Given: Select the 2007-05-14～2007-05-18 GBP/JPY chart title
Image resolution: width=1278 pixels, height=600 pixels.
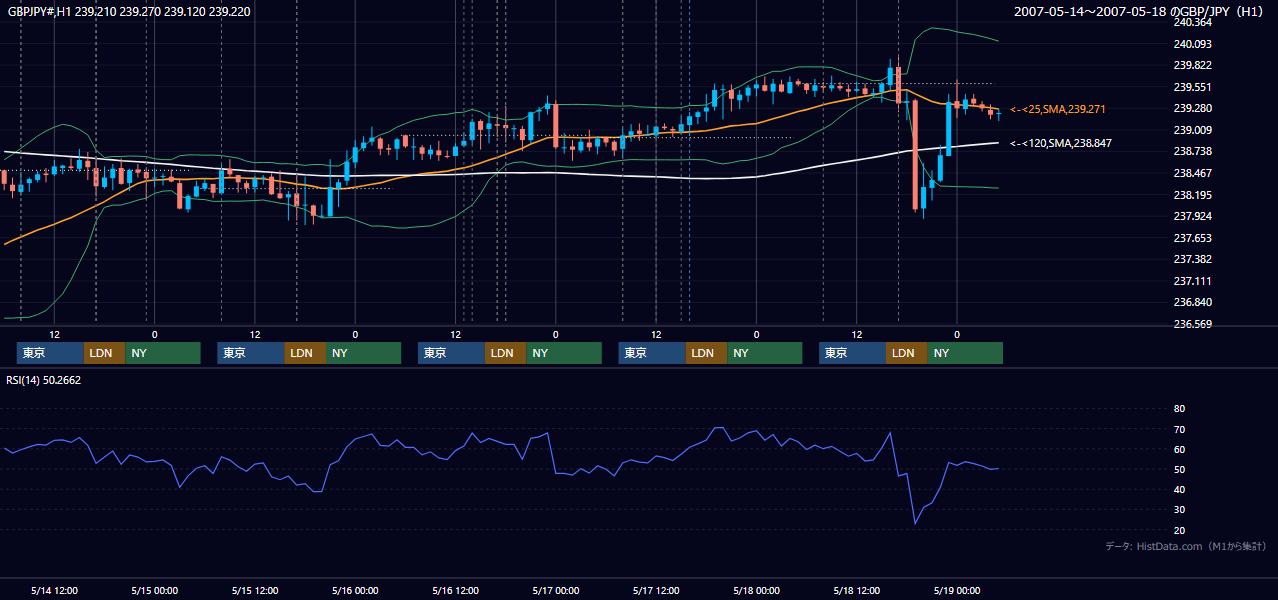Looking at the screenshot, I should (1139, 11).
